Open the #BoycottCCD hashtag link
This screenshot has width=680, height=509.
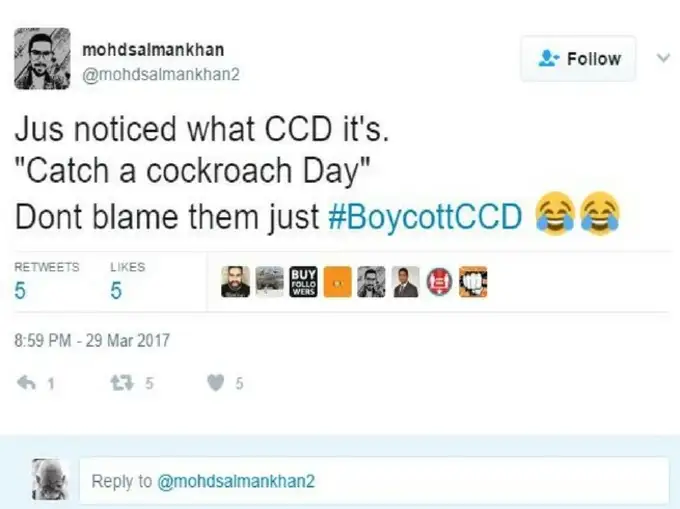click(x=425, y=216)
